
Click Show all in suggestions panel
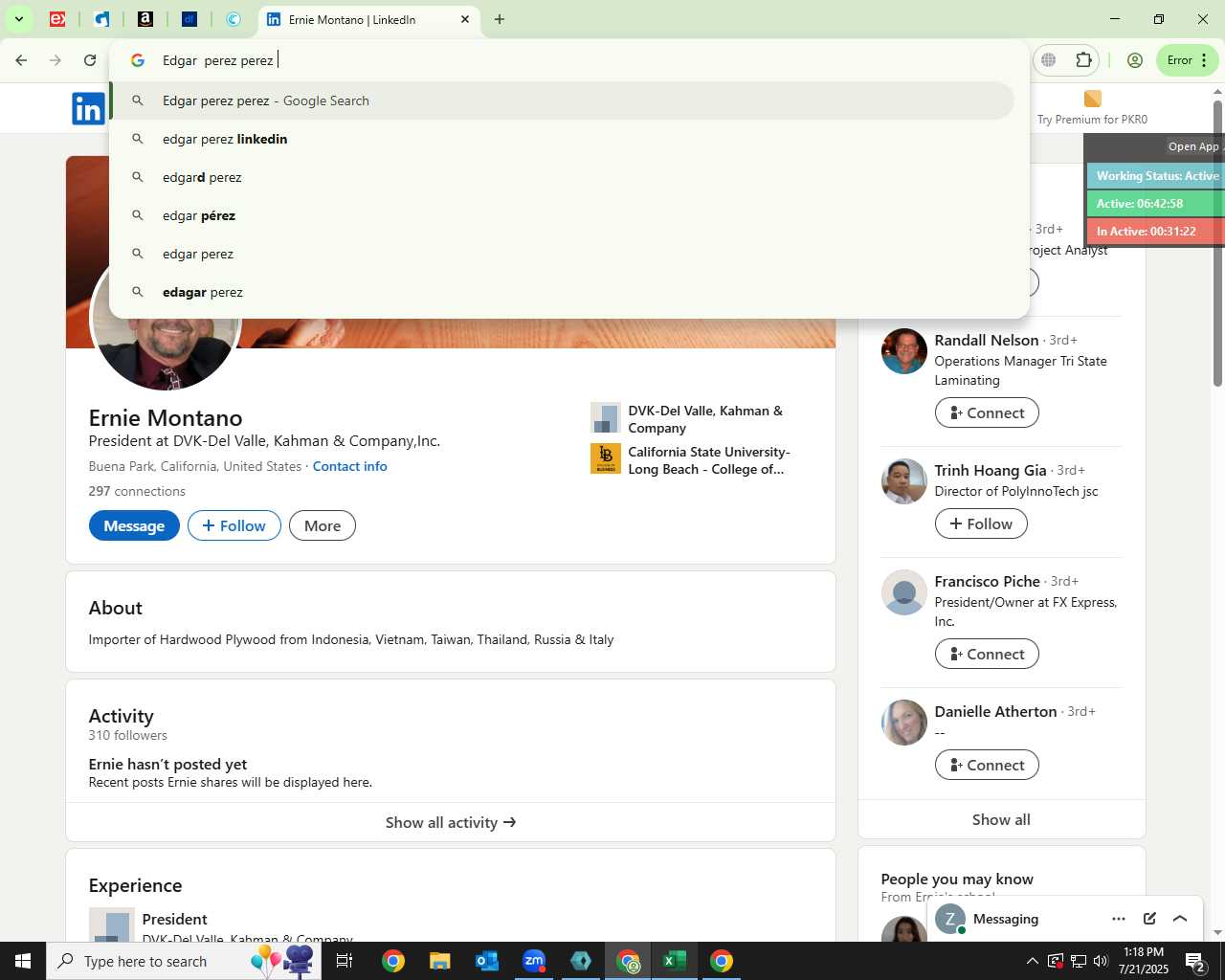[x=1001, y=819]
